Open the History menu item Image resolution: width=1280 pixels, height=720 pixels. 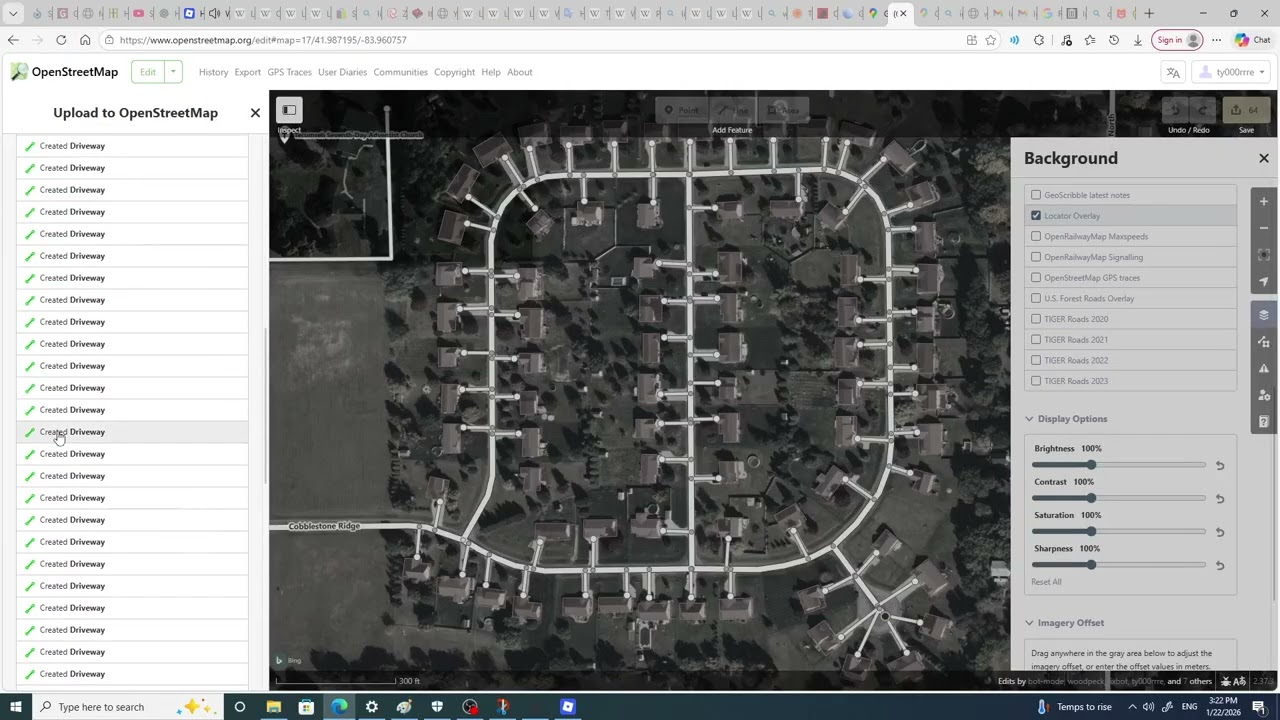click(x=213, y=72)
